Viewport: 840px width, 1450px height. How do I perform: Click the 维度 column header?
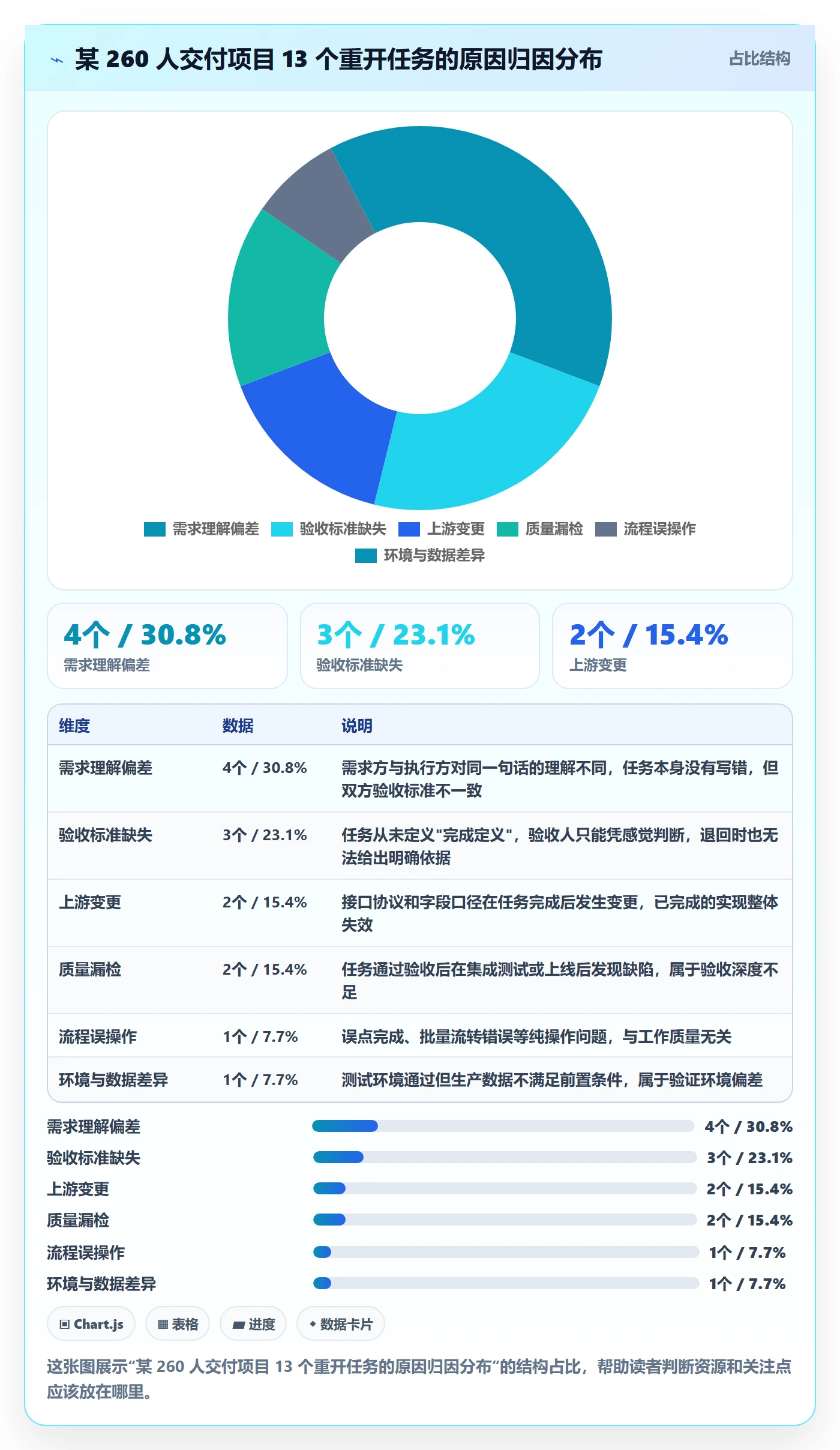(74, 726)
